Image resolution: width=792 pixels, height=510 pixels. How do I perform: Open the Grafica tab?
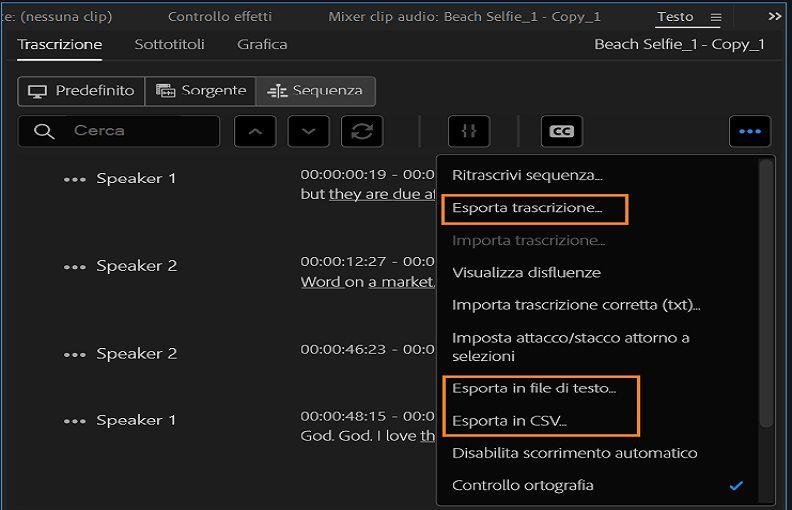[x=262, y=44]
